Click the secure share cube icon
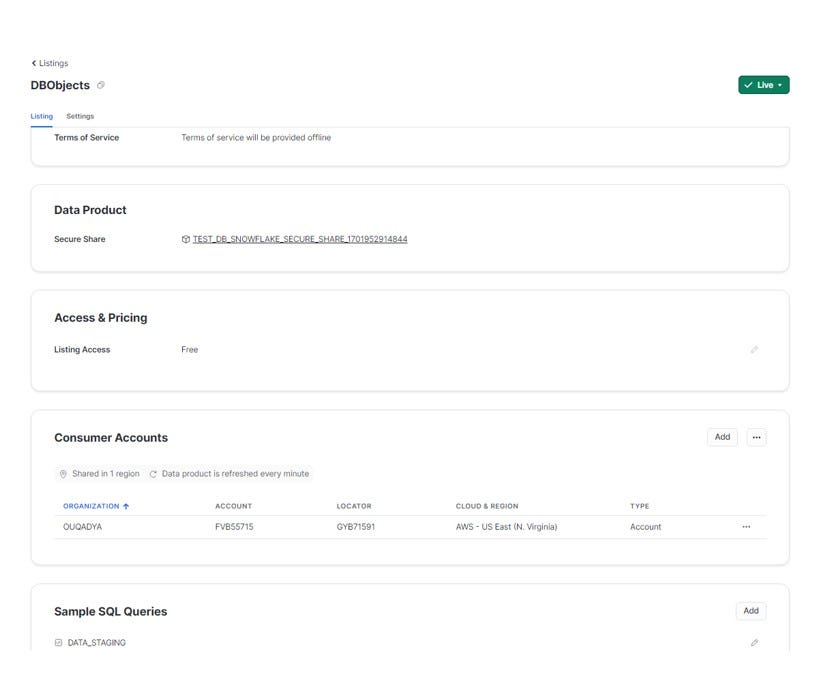Image resolution: width=823 pixels, height=675 pixels. pos(185,239)
